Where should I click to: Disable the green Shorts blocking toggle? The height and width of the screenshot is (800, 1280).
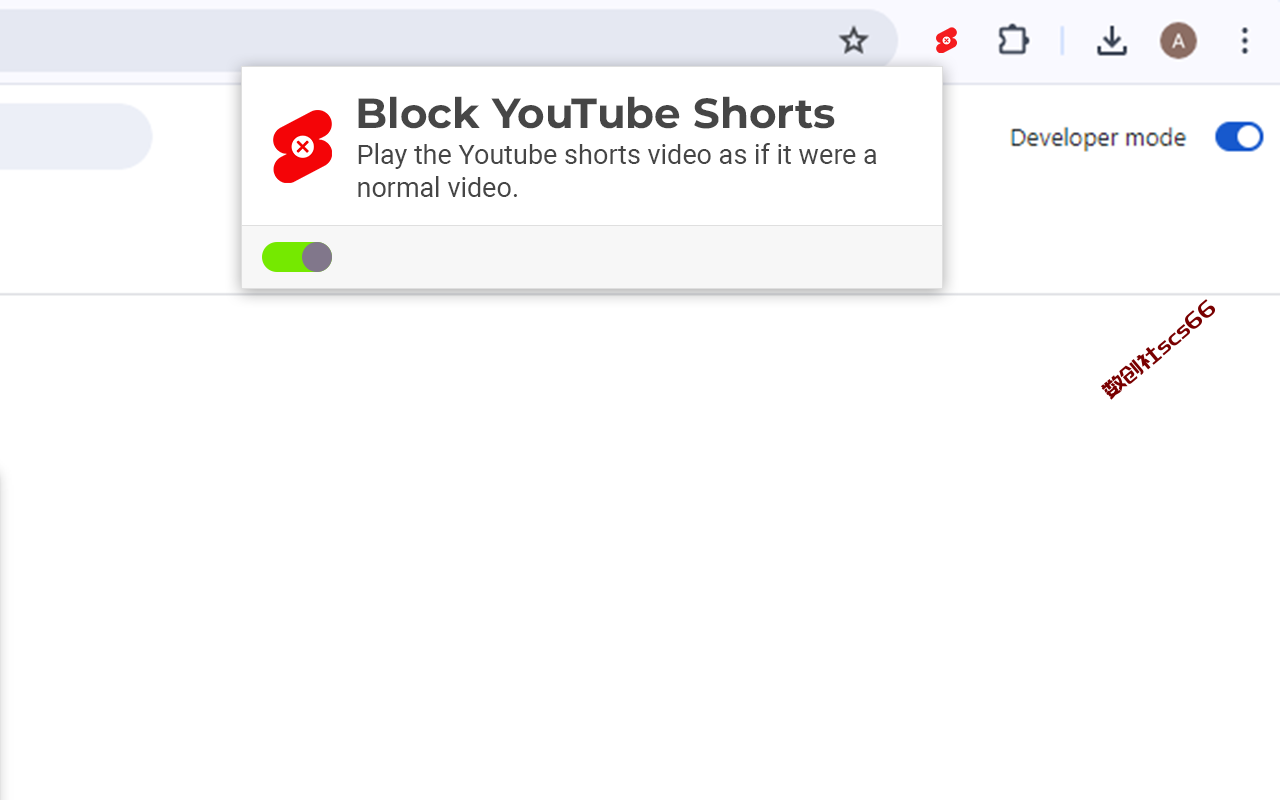pyautogui.click(x=297, y=257)
